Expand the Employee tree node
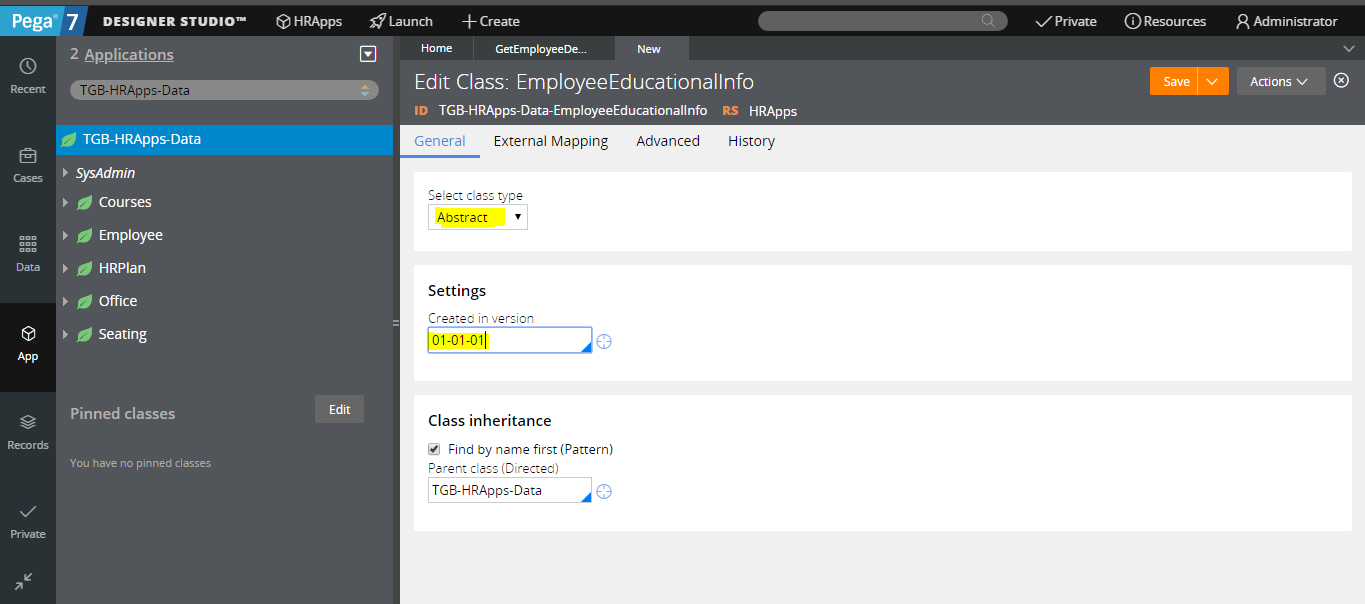The width and height of the screenshot is (1365, 604). click(65, 235)
